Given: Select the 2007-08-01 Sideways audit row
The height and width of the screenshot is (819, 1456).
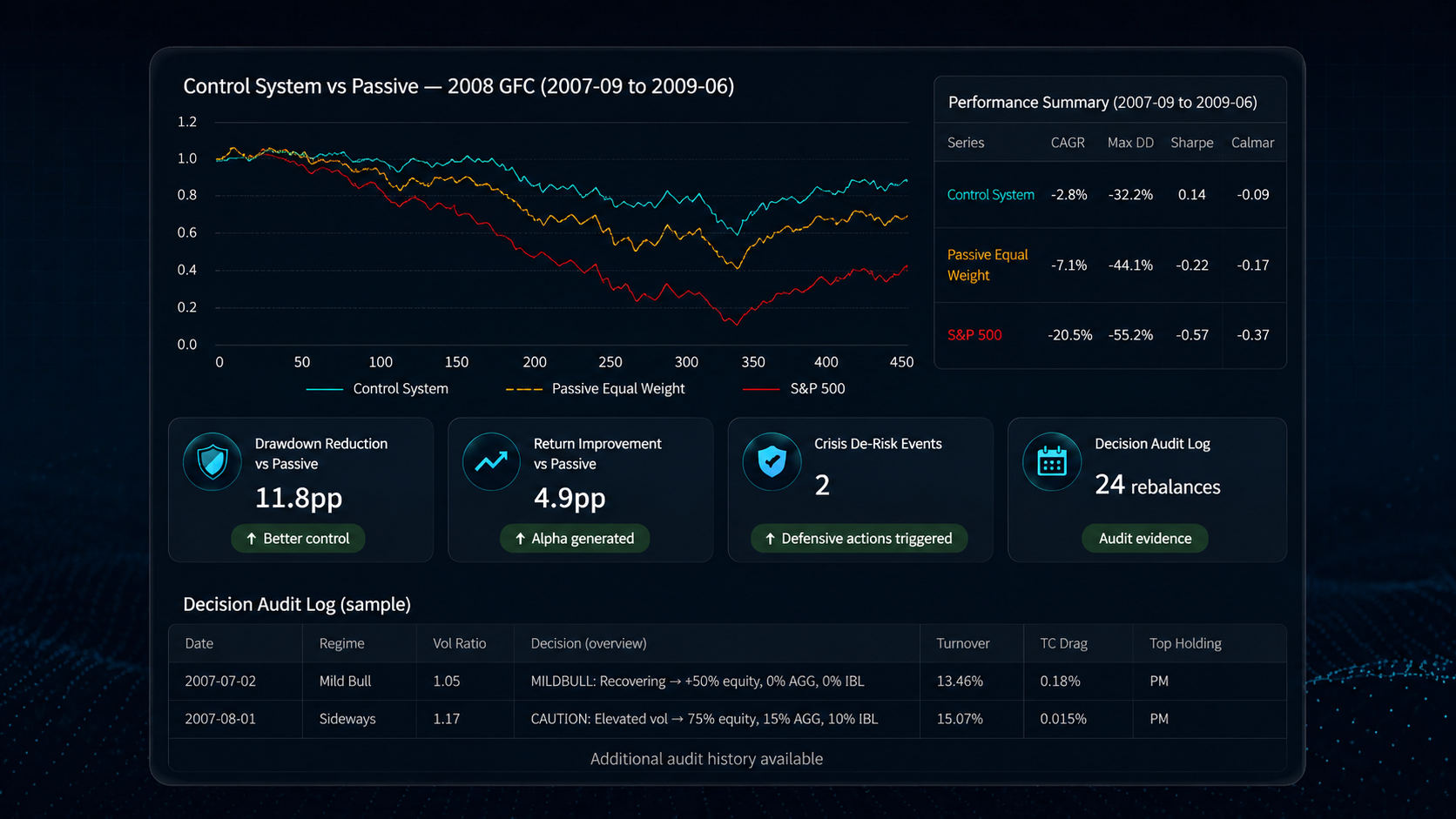Looking at the screenshot, I should (x=727, y=719).
